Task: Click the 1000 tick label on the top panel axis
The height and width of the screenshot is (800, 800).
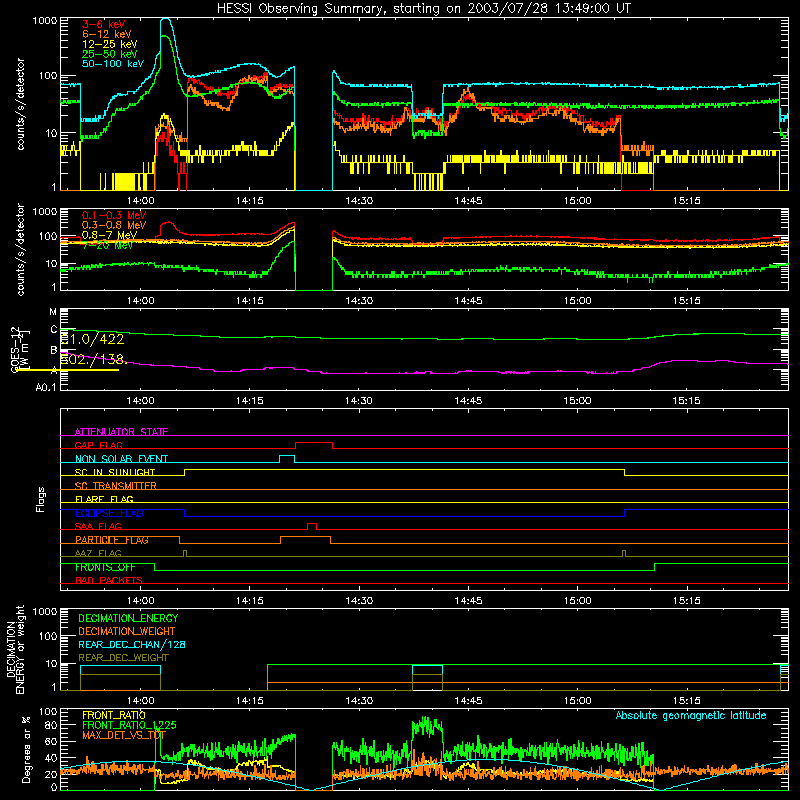Action: click(x=45, y=21)
